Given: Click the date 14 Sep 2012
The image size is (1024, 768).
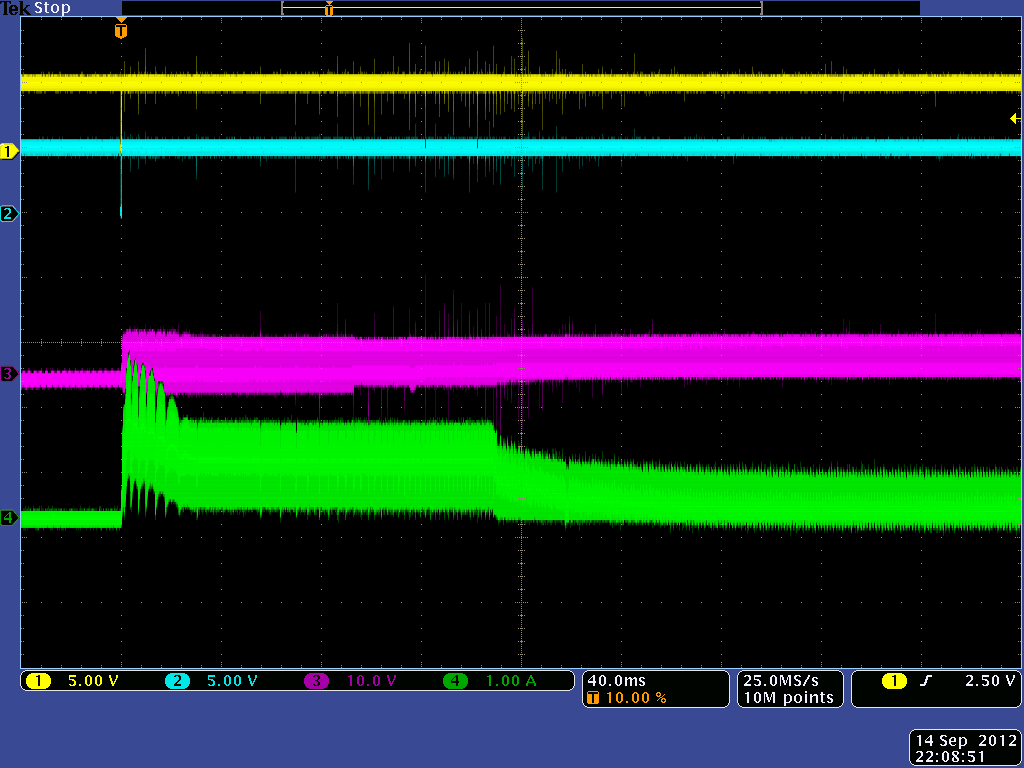Looking at the screenshot, I should coord(966,741).
